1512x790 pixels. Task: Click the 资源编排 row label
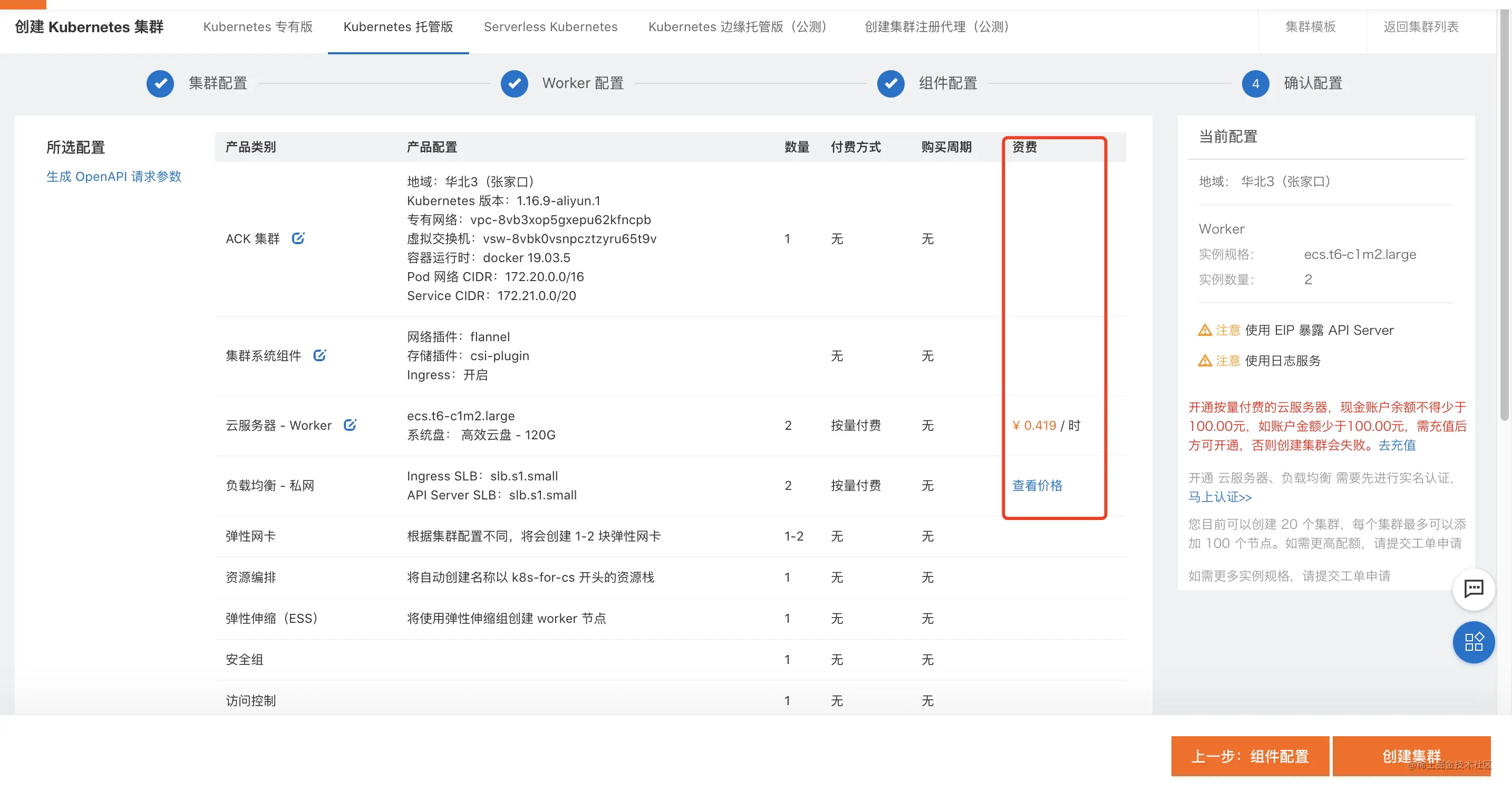click(250, 577)
